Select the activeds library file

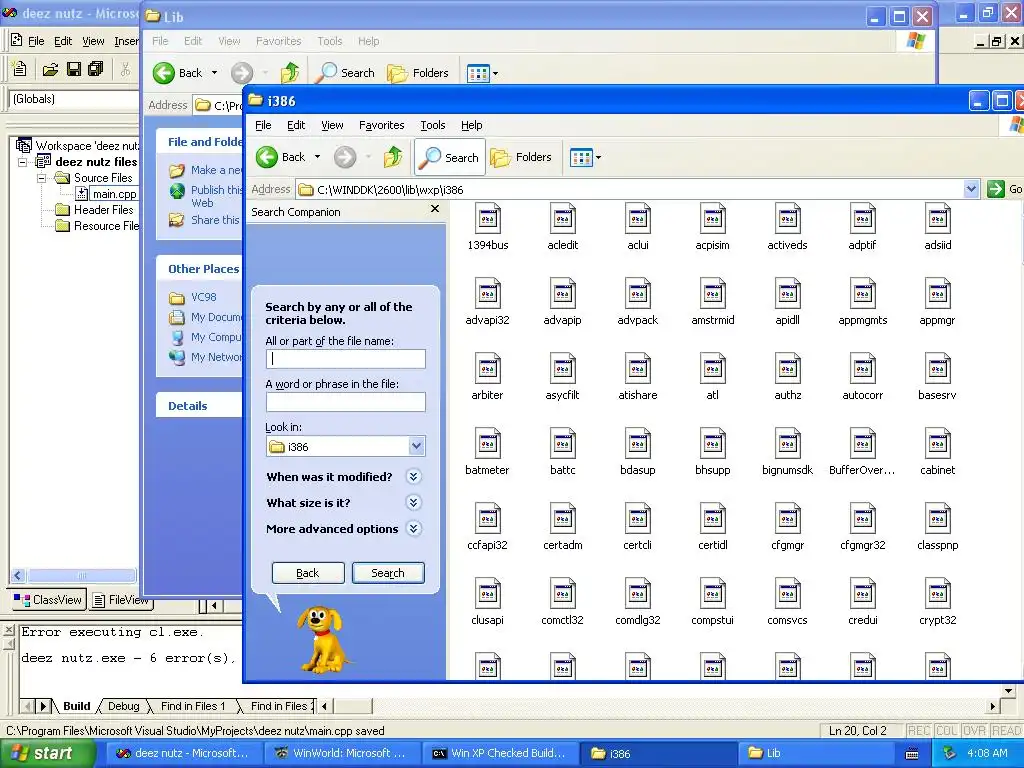pos(788,227)
